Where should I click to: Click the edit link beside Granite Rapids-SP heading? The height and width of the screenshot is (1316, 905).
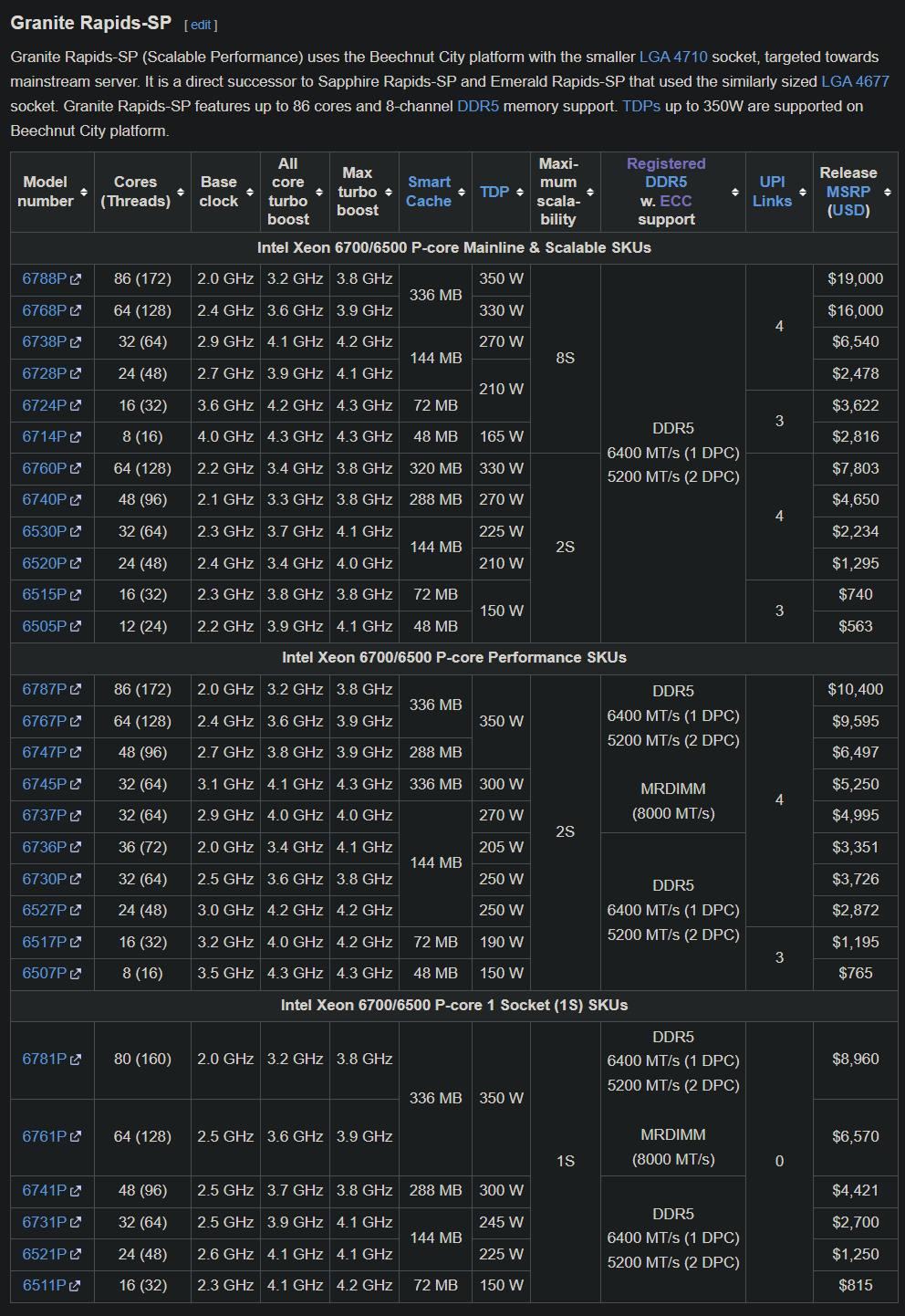[x=201, y=25]
